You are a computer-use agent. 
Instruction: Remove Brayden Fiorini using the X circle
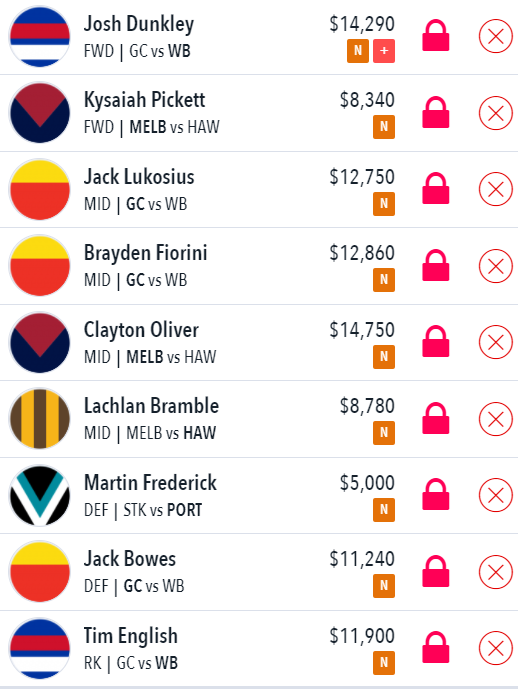point(496,266)
